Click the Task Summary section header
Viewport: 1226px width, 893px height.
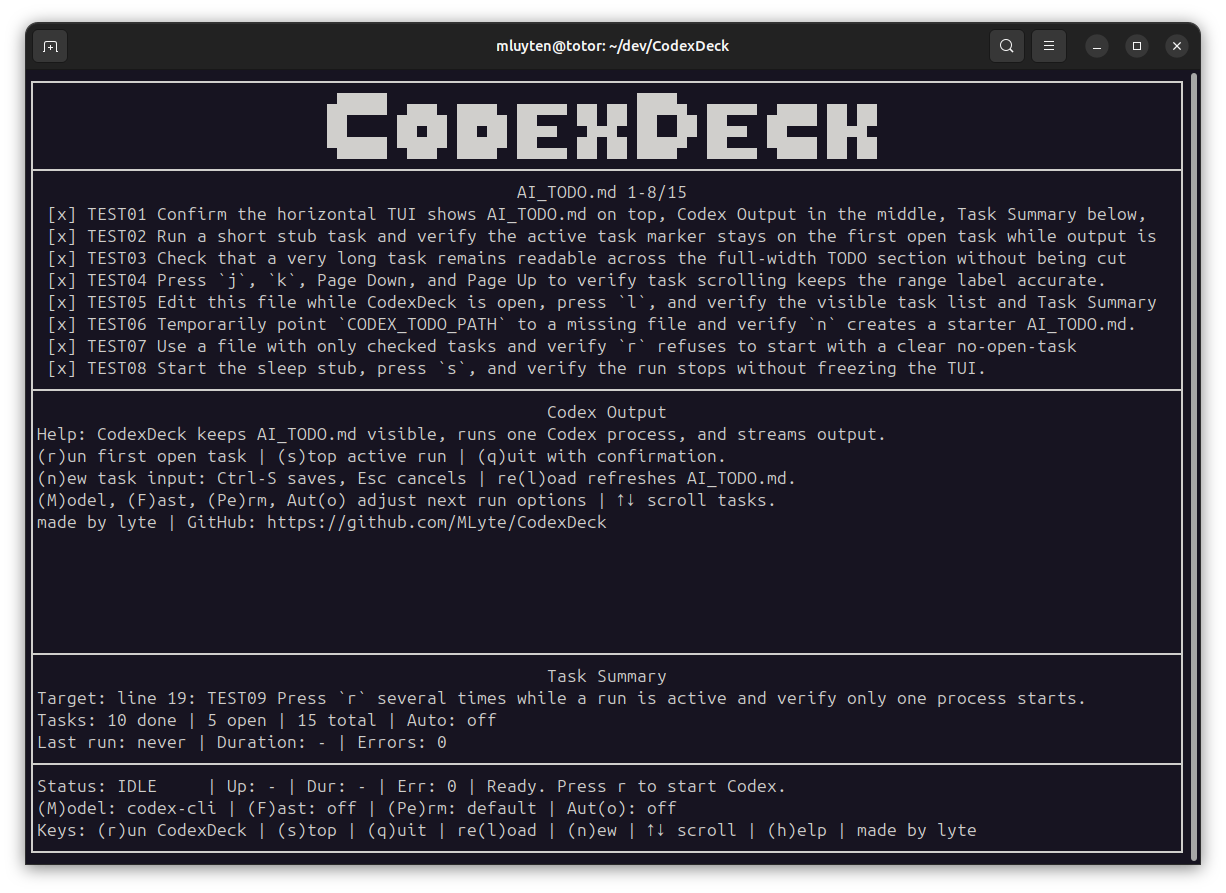click(x=607, y=676)
